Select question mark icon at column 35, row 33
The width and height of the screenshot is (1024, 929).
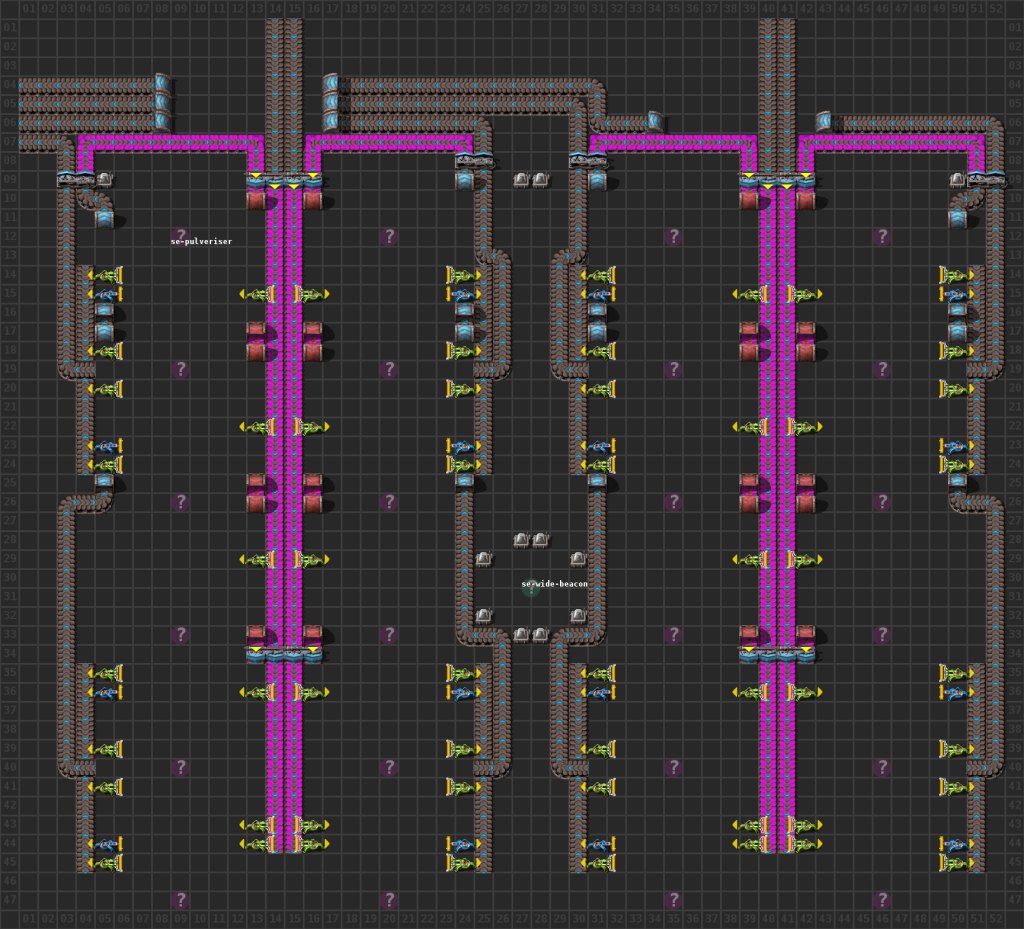coord(673,634)
